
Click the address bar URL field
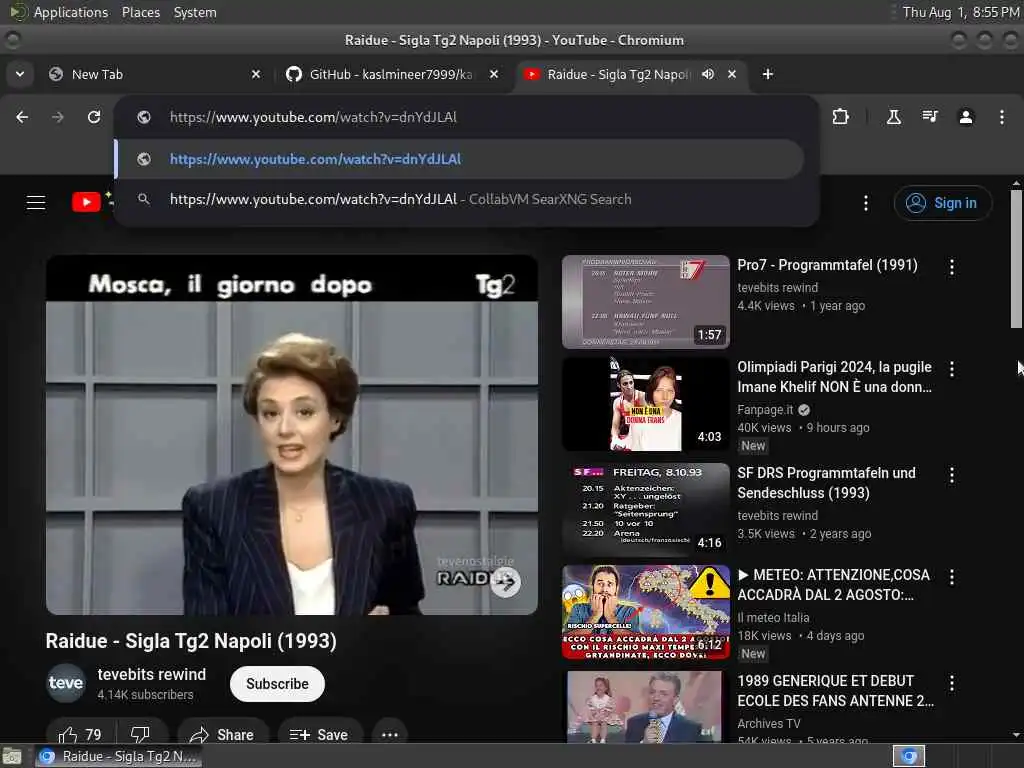[467, 117]
